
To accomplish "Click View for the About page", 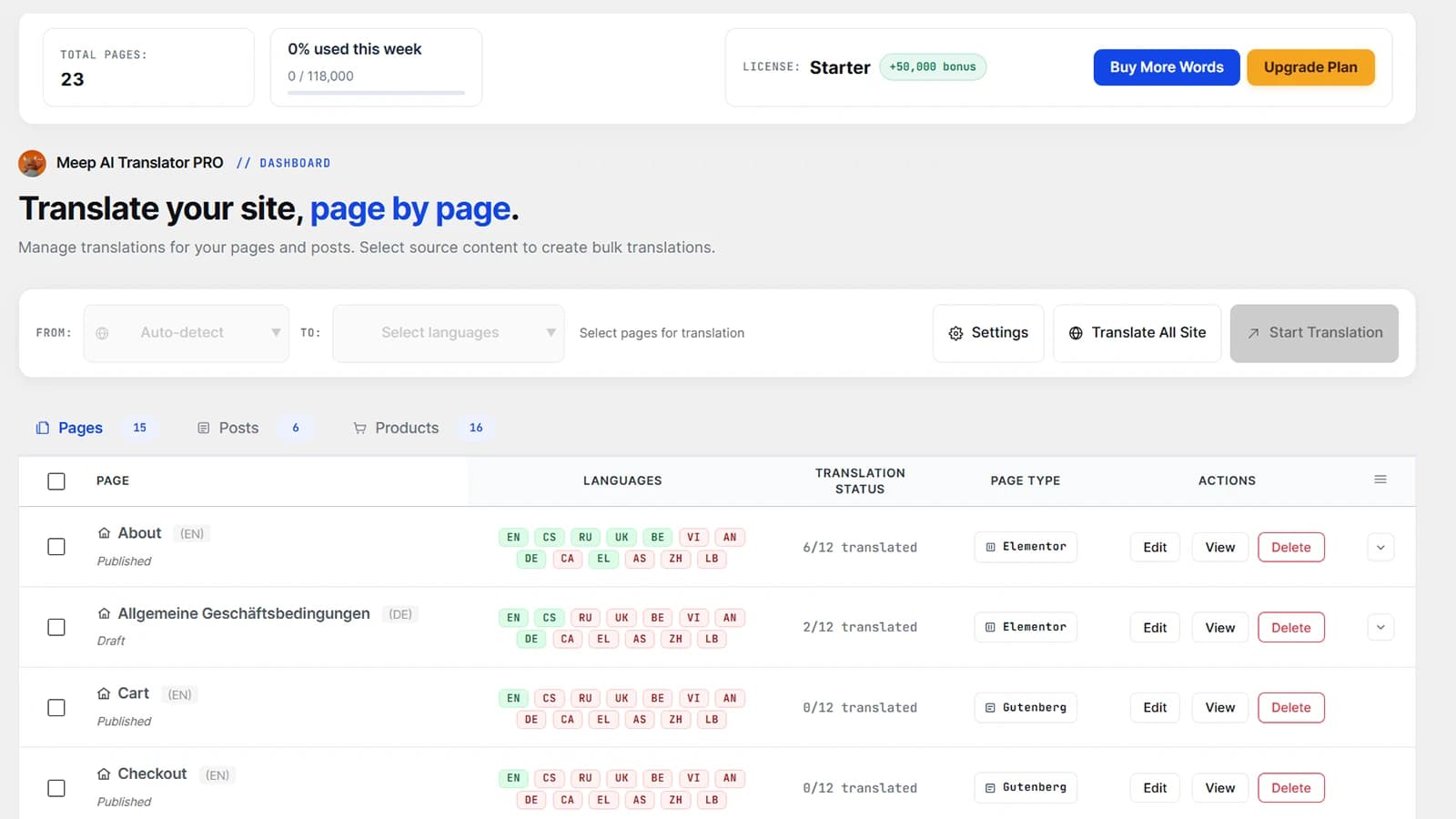I will click(1220, 547).
